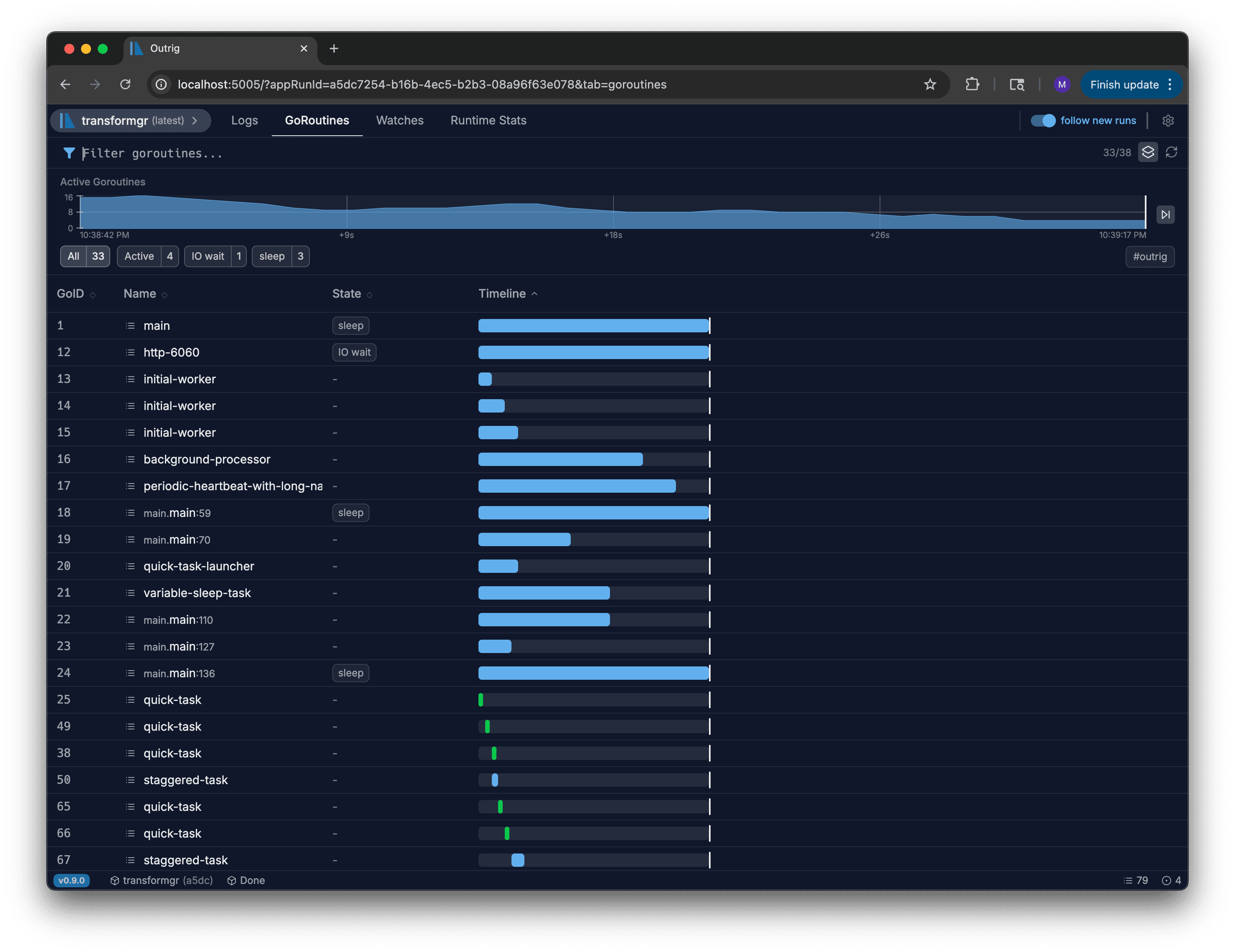Toggle the show-all-goroutines layers icon
1235x952 pixels.
coord(1147,152)
